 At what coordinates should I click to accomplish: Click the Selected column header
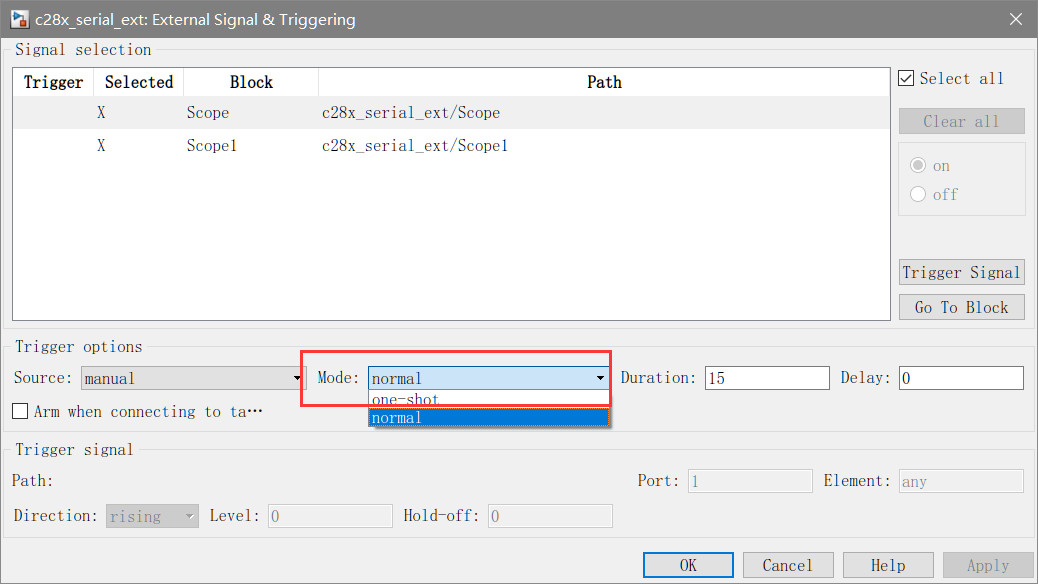tap(139, 82)
